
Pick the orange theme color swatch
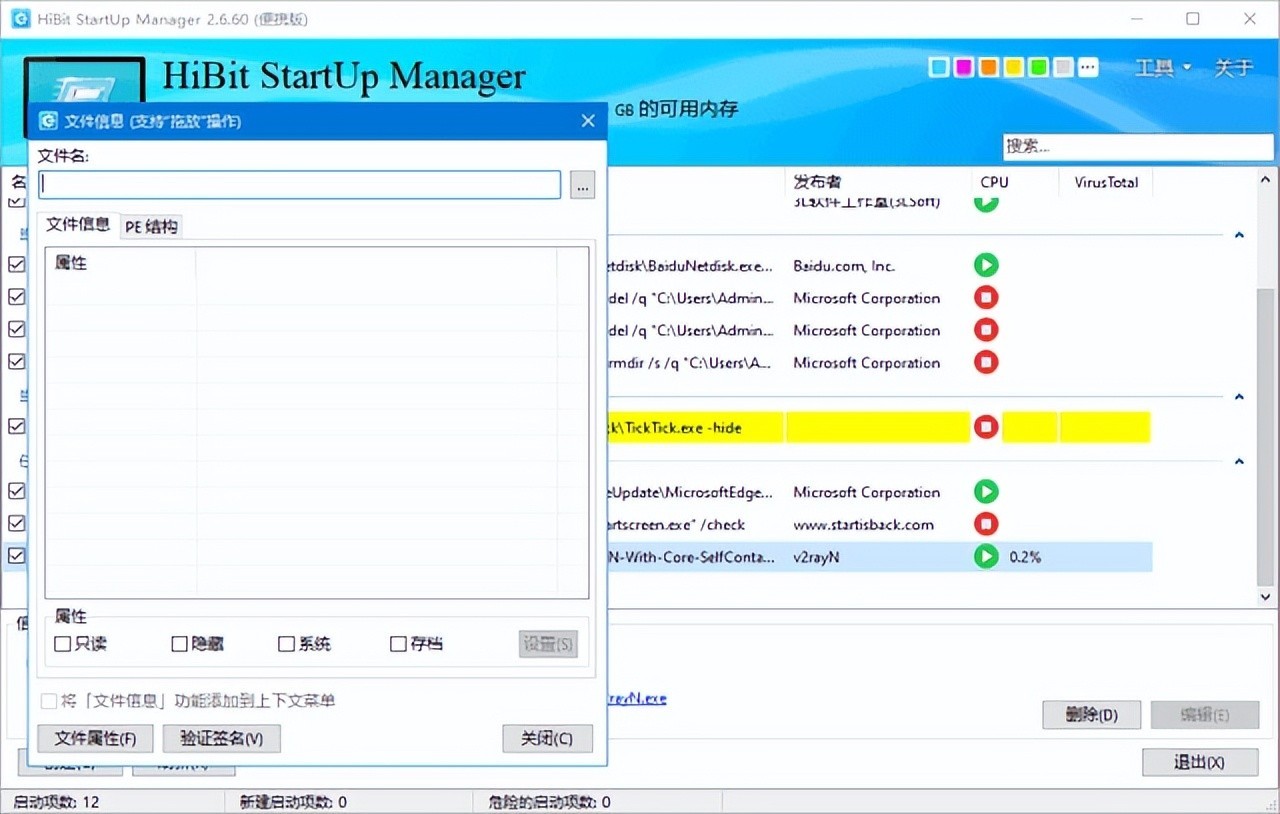(988, 67)
